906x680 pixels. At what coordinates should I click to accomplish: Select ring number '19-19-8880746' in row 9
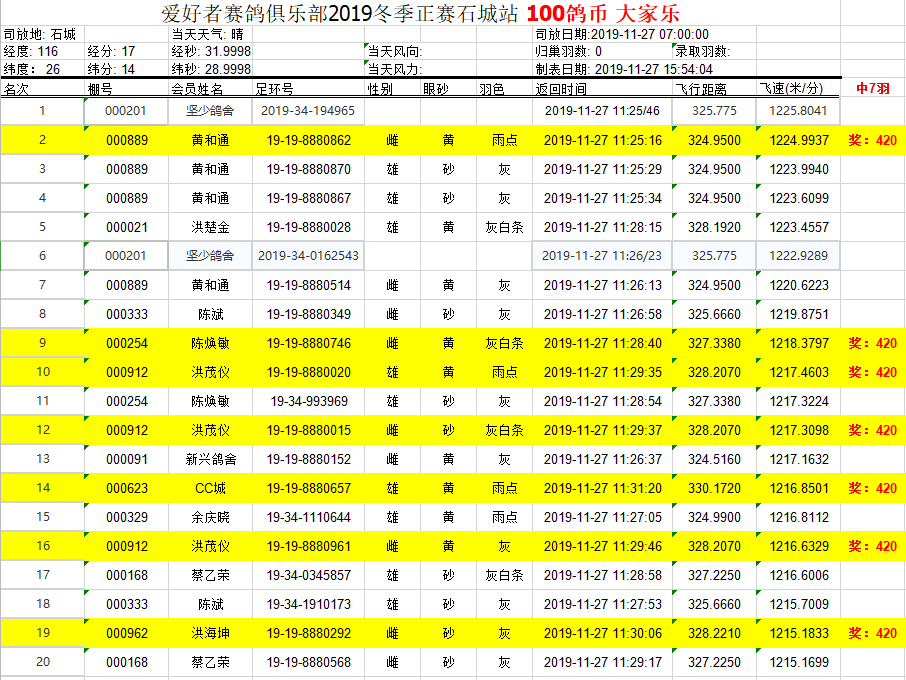(309, 343)
